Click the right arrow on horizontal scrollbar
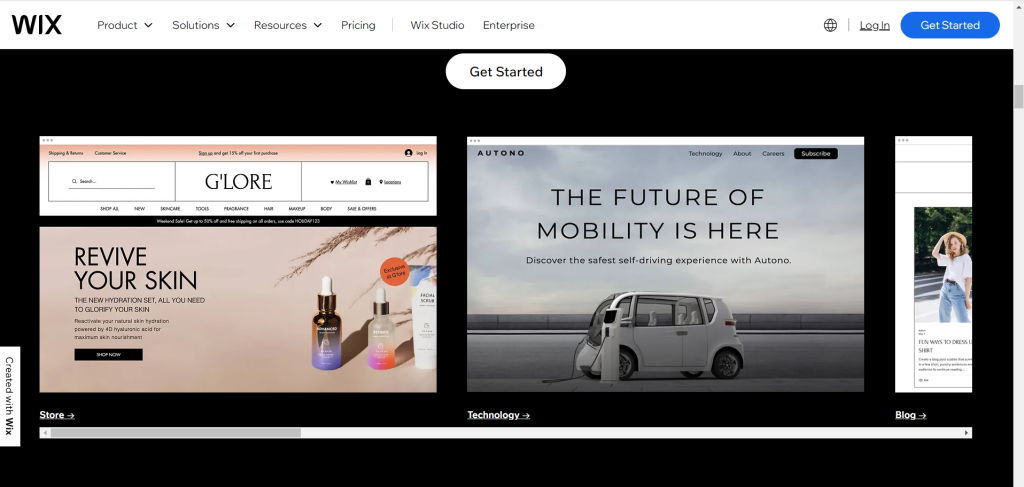The width and height of the screenshot is (1024, 487). [966, 433]
